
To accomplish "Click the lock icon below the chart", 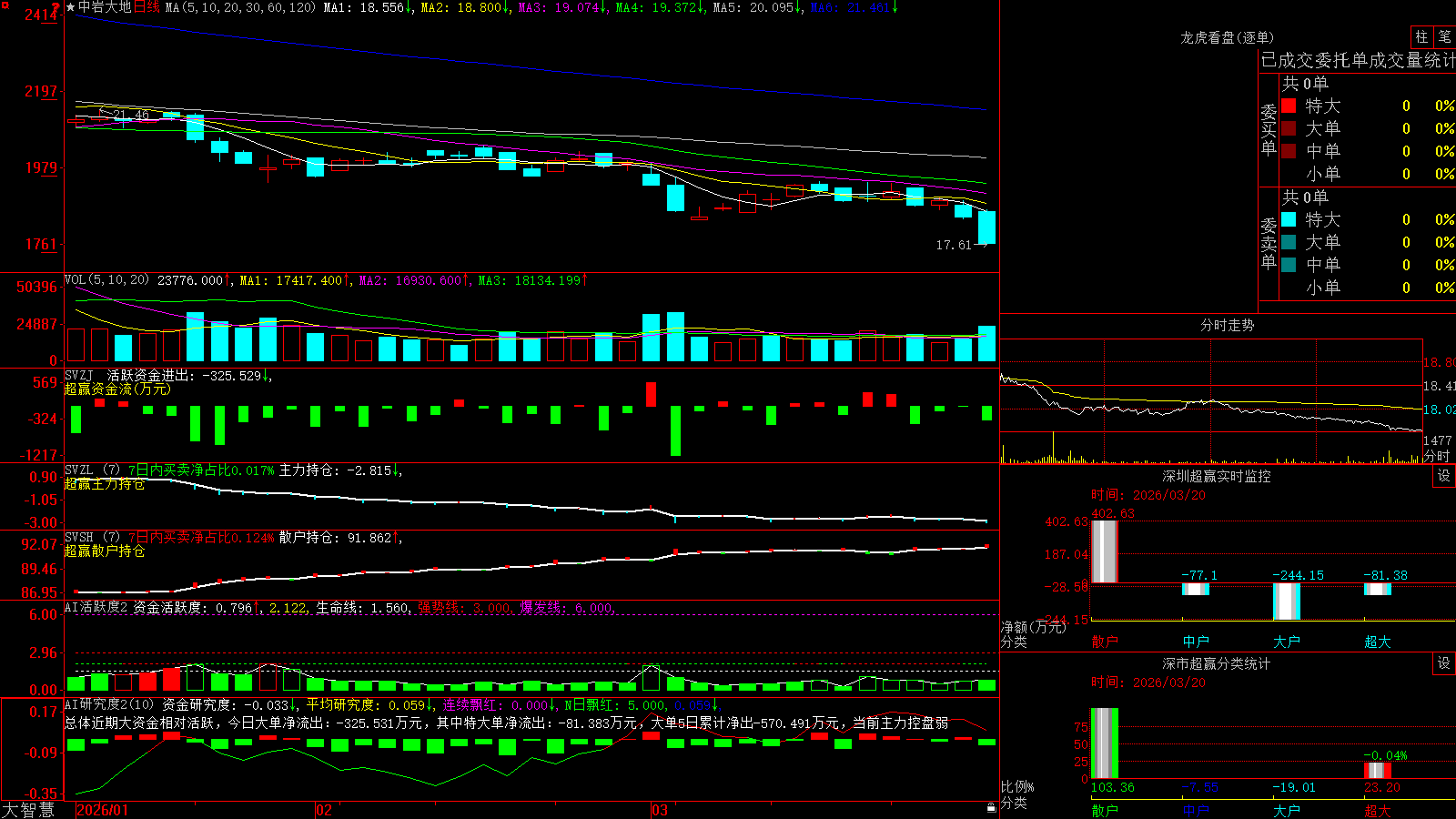I will (x=992, y=807).
